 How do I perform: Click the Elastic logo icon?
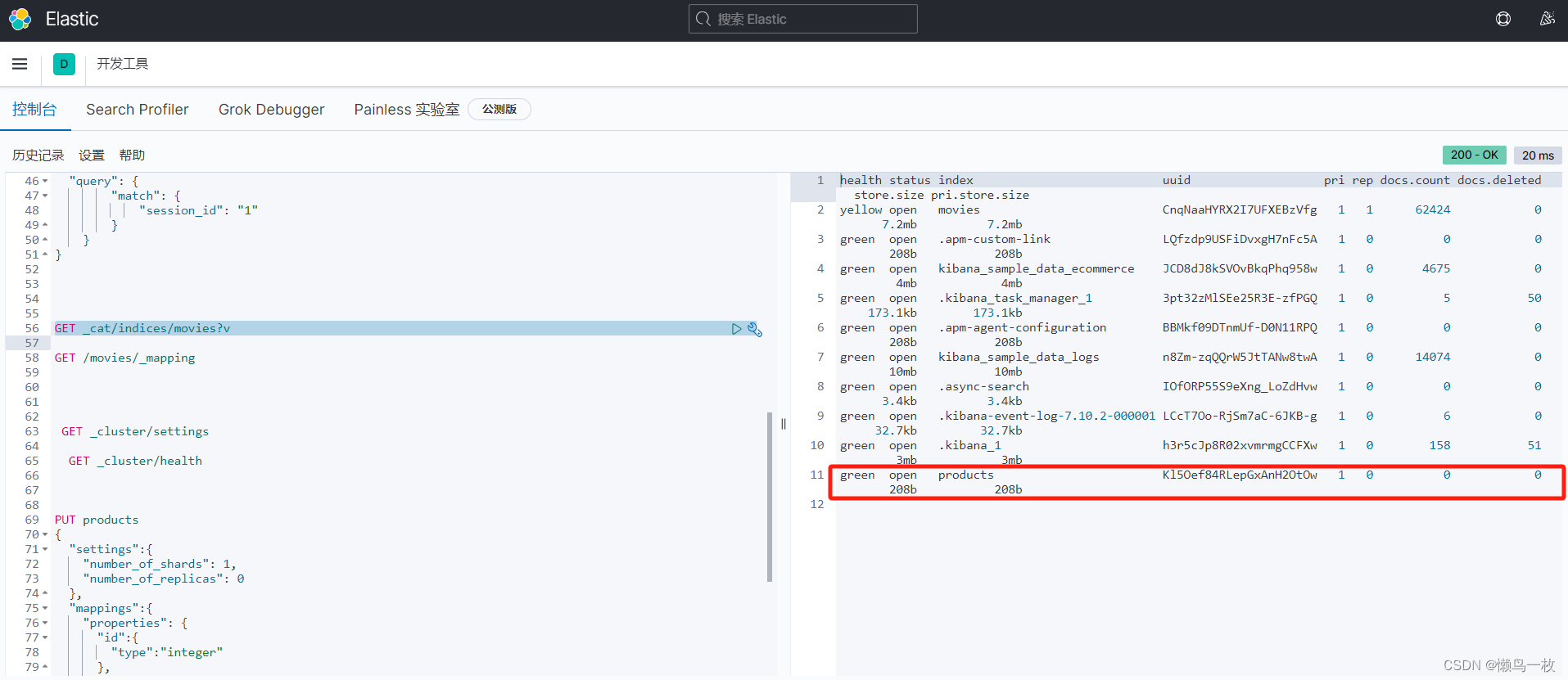click(x=20, y=19)
